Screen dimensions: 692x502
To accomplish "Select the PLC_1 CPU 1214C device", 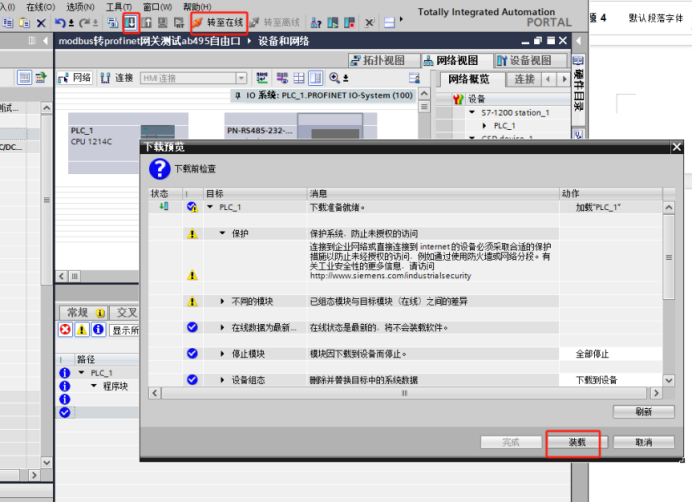I will [x=128, y=143].
